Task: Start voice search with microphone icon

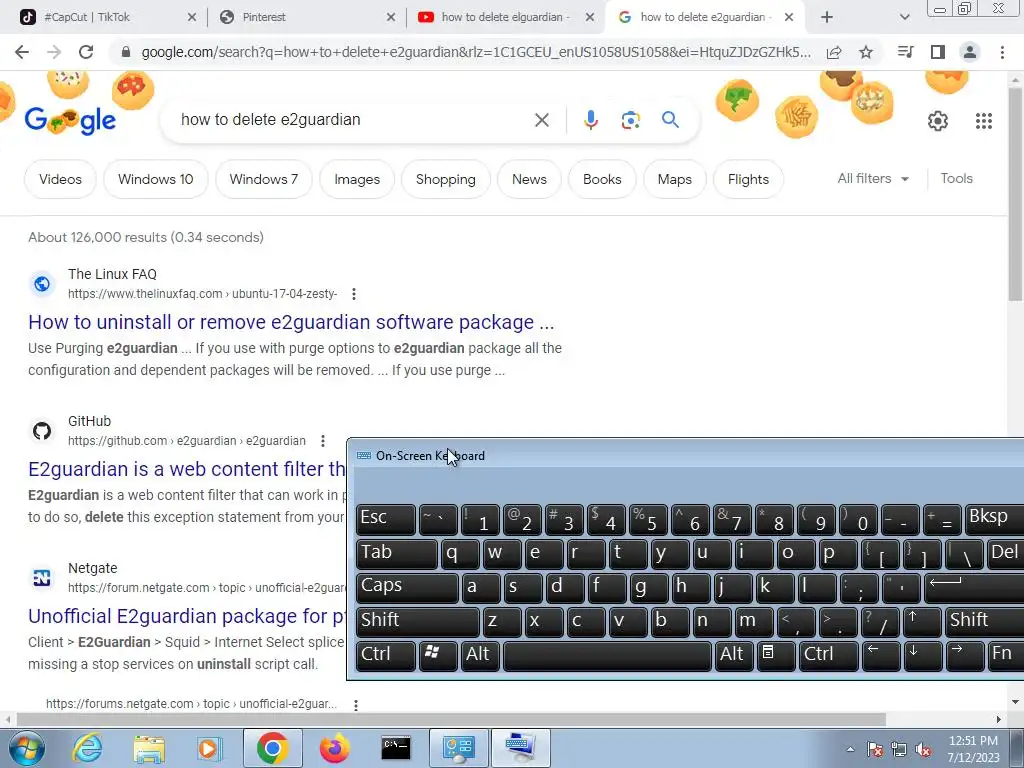Action: point(590,120)
